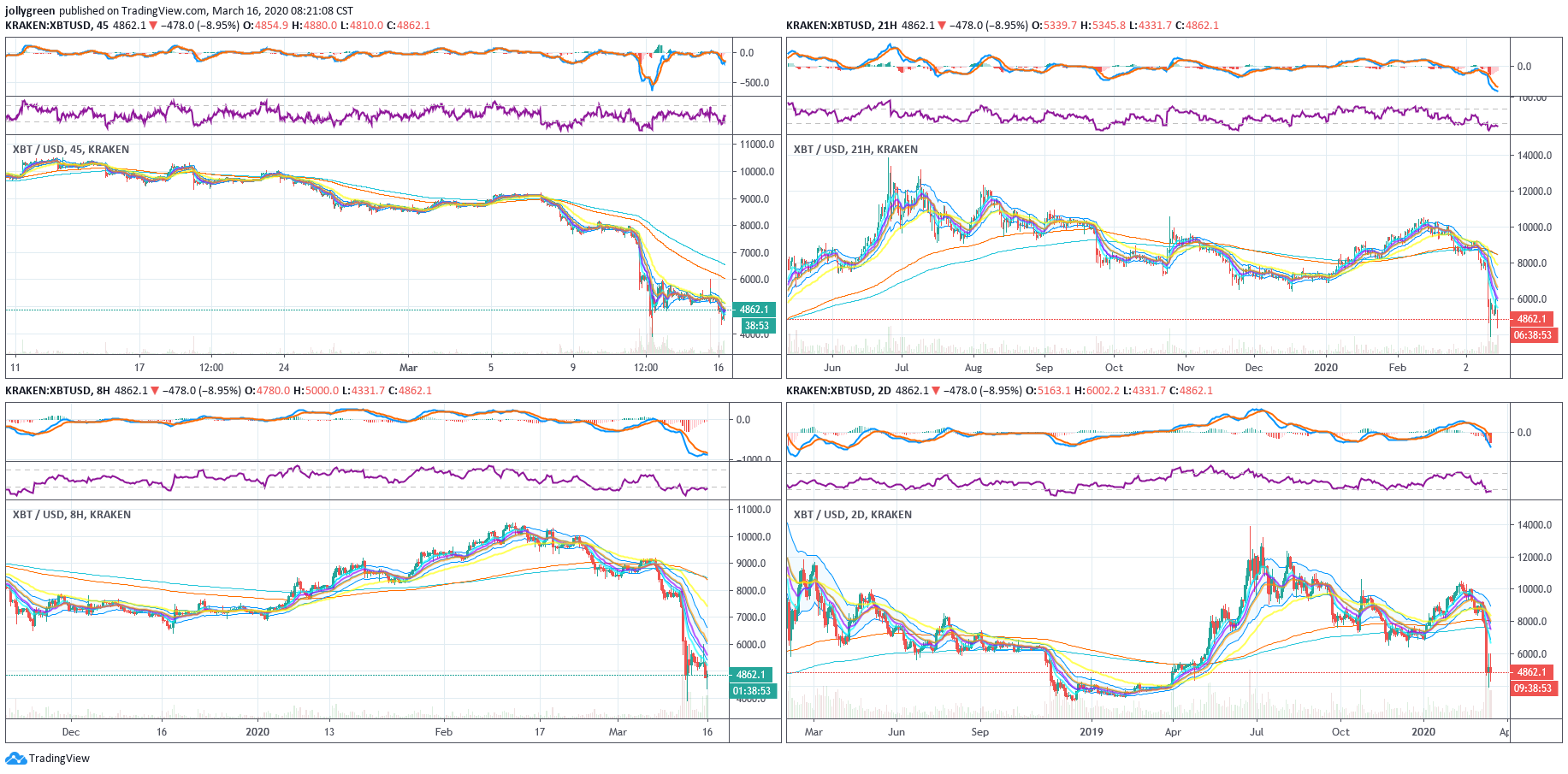
Task: Click the O:4780.0 open value in 8H header
Action: [268, 391]
